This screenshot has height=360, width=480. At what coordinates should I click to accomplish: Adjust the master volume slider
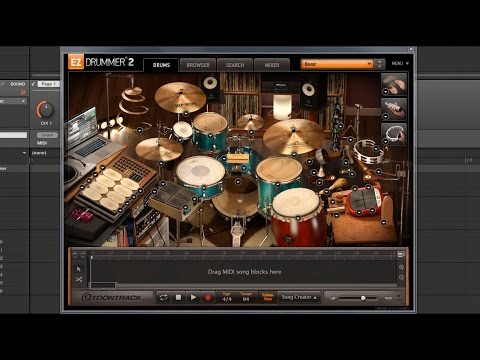[x=358, y=298]
